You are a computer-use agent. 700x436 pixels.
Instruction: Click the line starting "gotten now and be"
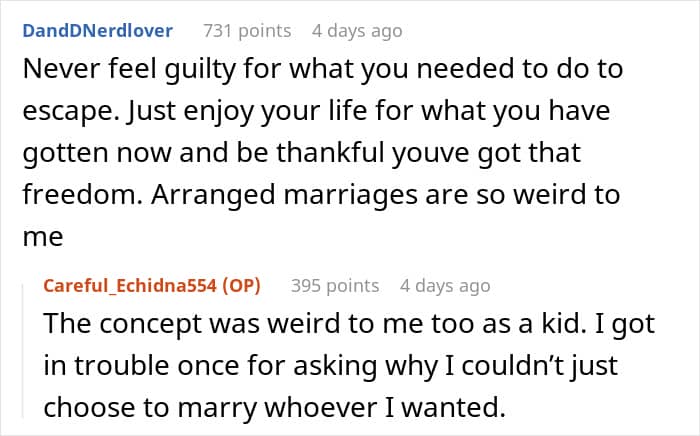(300, 156)
